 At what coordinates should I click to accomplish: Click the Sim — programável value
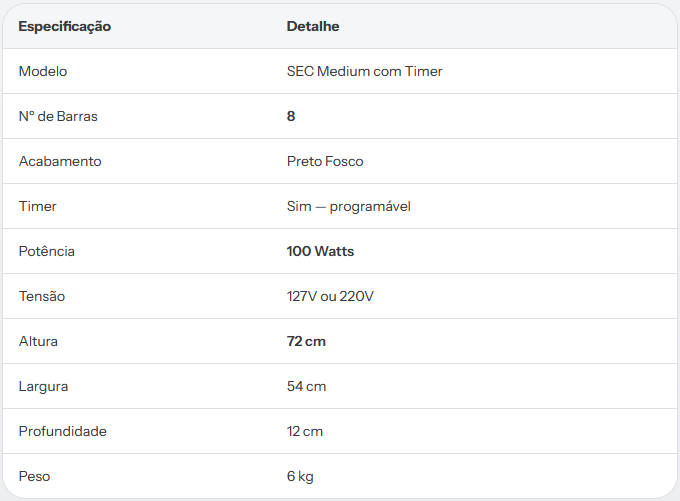pyautogui.click(x=349, y=206)
